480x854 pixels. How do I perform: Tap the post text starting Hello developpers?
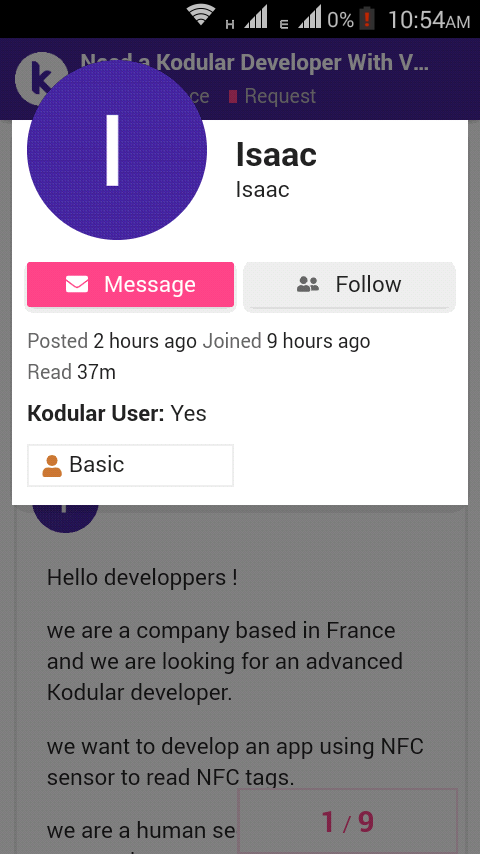point(142,577)
